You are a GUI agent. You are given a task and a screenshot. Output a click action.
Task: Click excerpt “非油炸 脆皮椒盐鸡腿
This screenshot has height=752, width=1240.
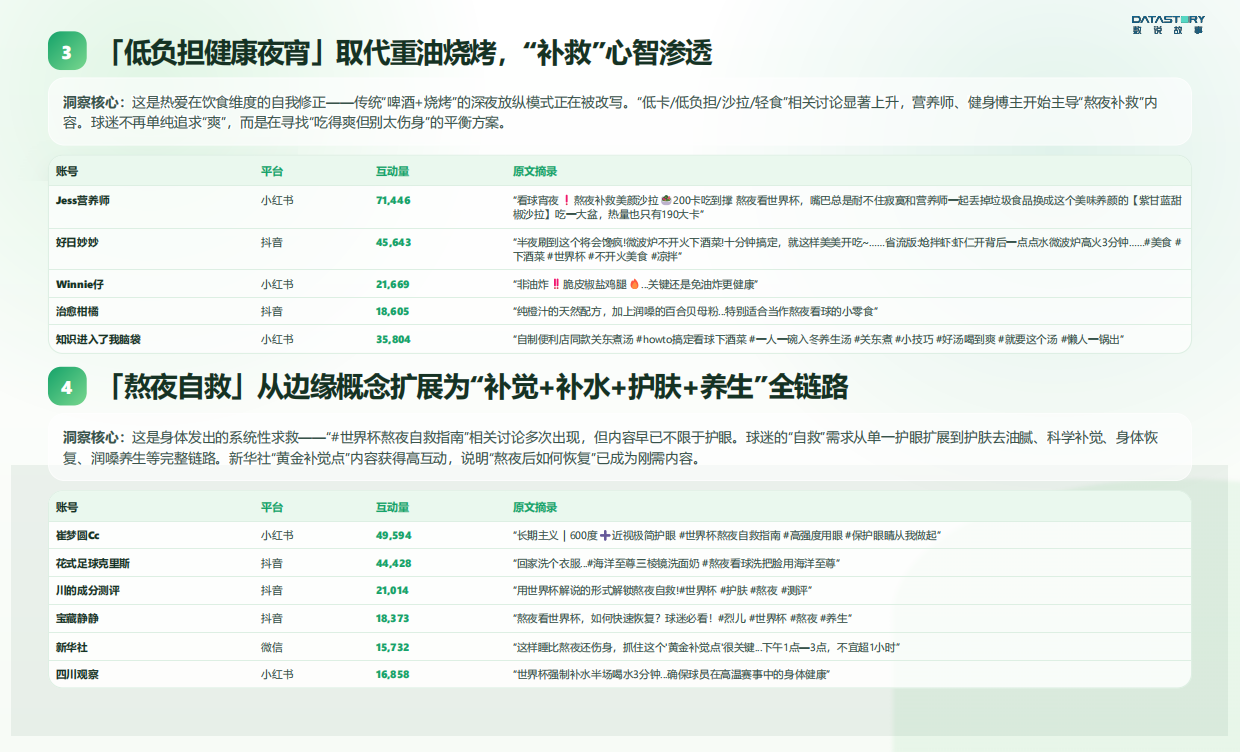[635, 285]
